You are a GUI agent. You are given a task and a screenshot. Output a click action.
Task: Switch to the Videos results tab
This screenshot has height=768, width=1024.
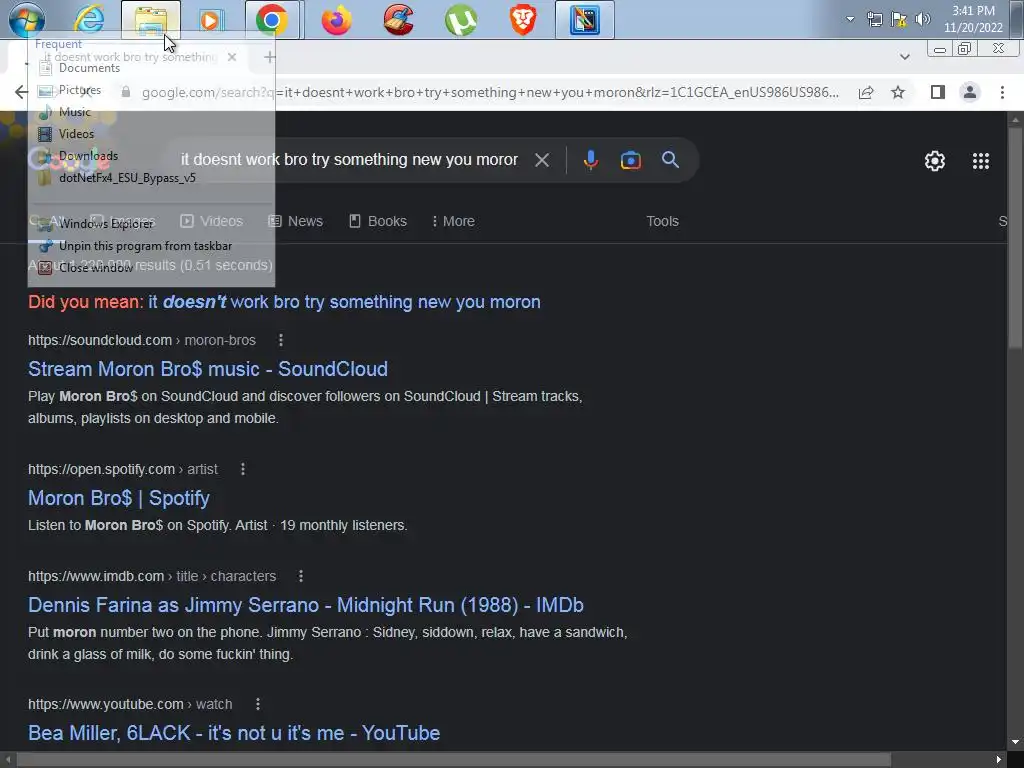[212, 221]
